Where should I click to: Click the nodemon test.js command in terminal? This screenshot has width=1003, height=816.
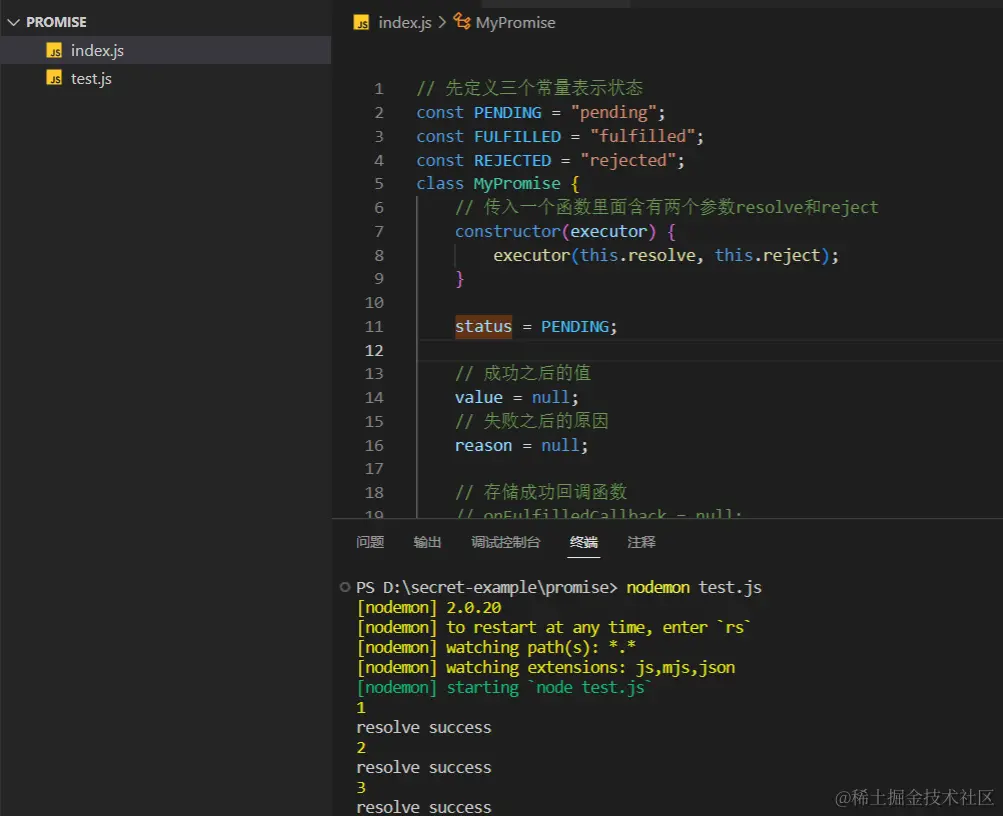694,587
